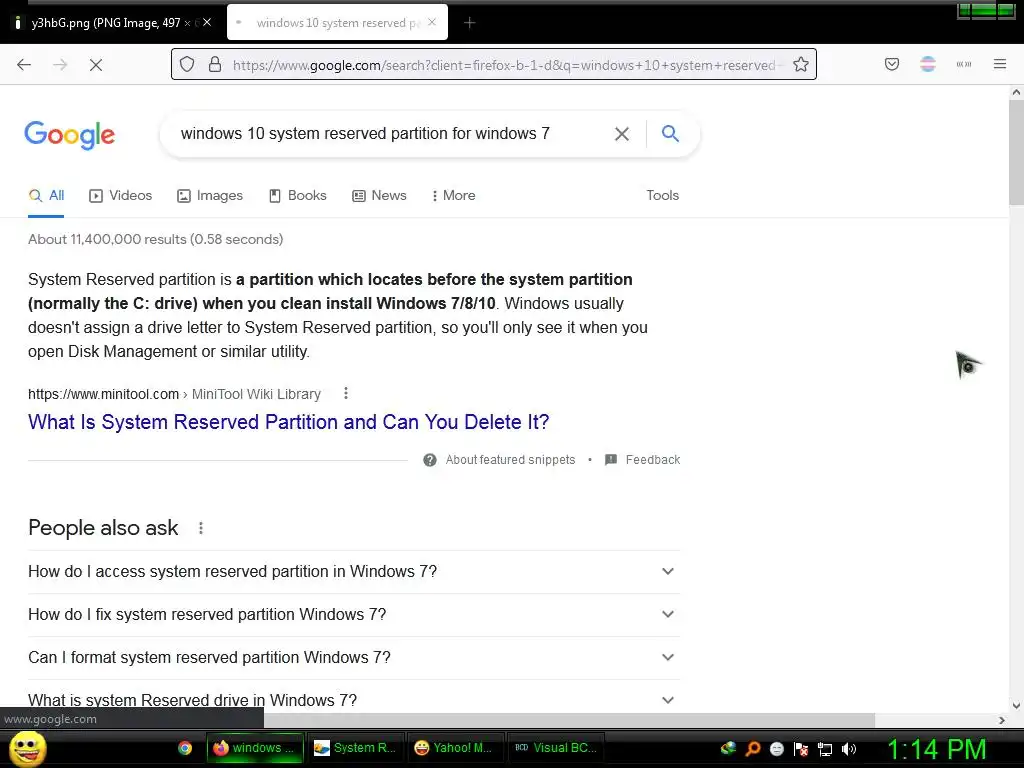
Task: Open the smiley Start button
Action: [27, 748]
